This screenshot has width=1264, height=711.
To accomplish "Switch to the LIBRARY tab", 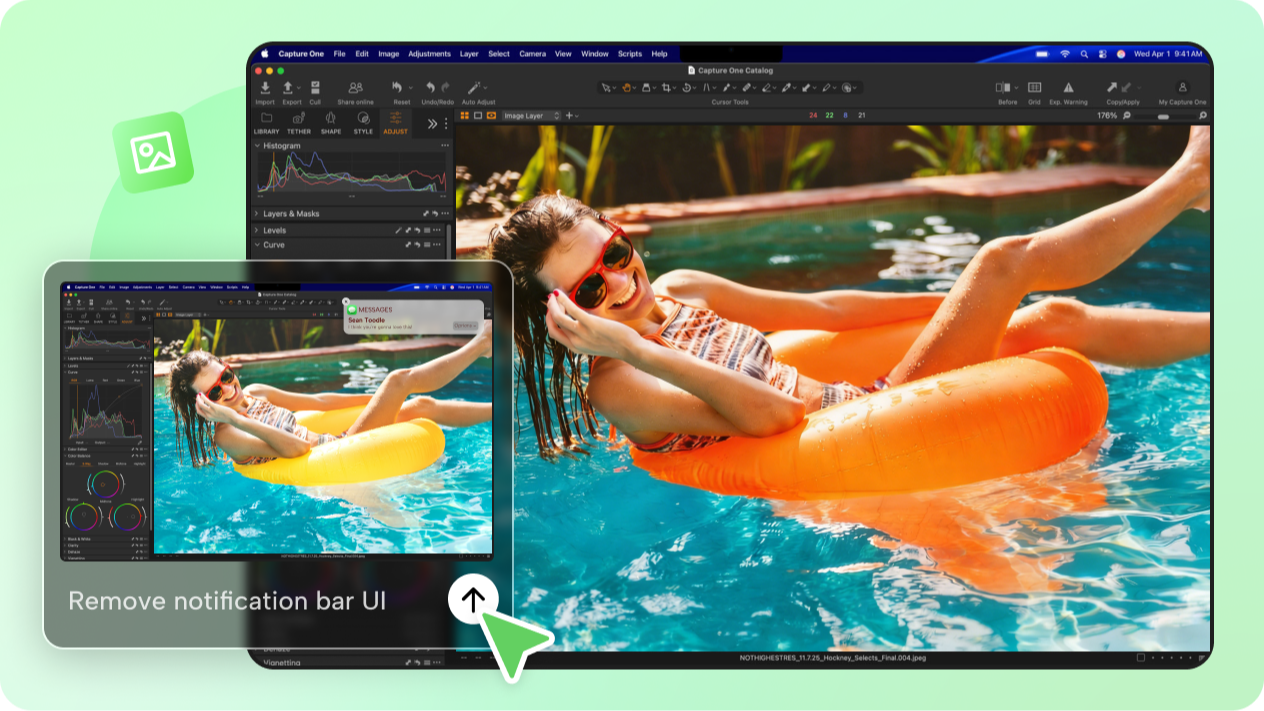I will [x=266, y=125].
